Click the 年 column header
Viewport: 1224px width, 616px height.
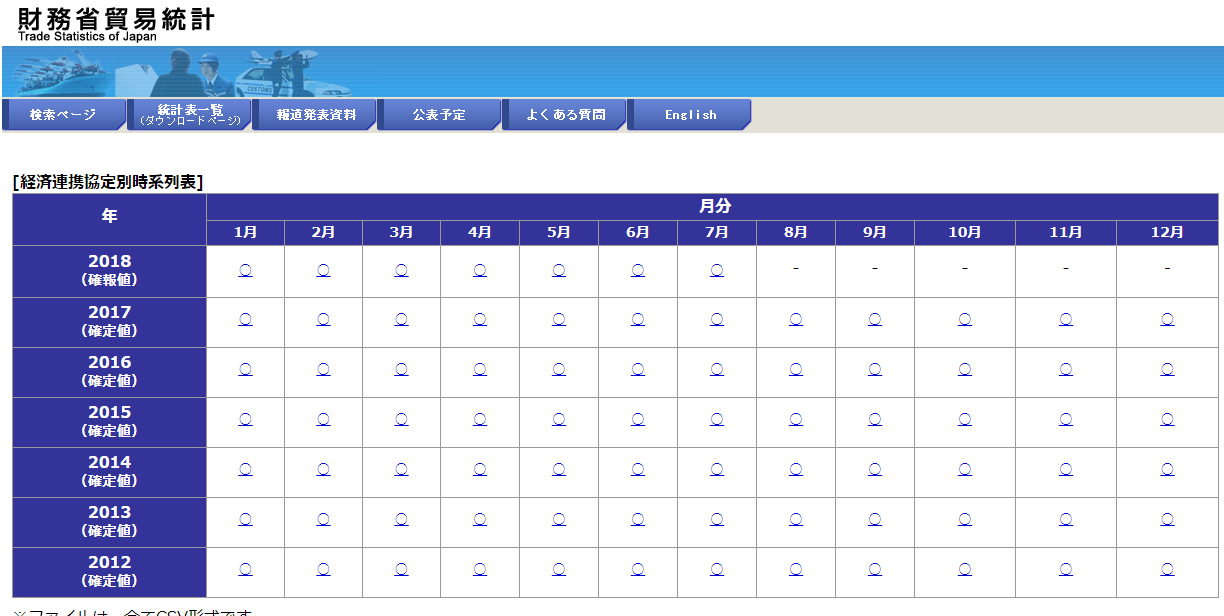point(109,219)
